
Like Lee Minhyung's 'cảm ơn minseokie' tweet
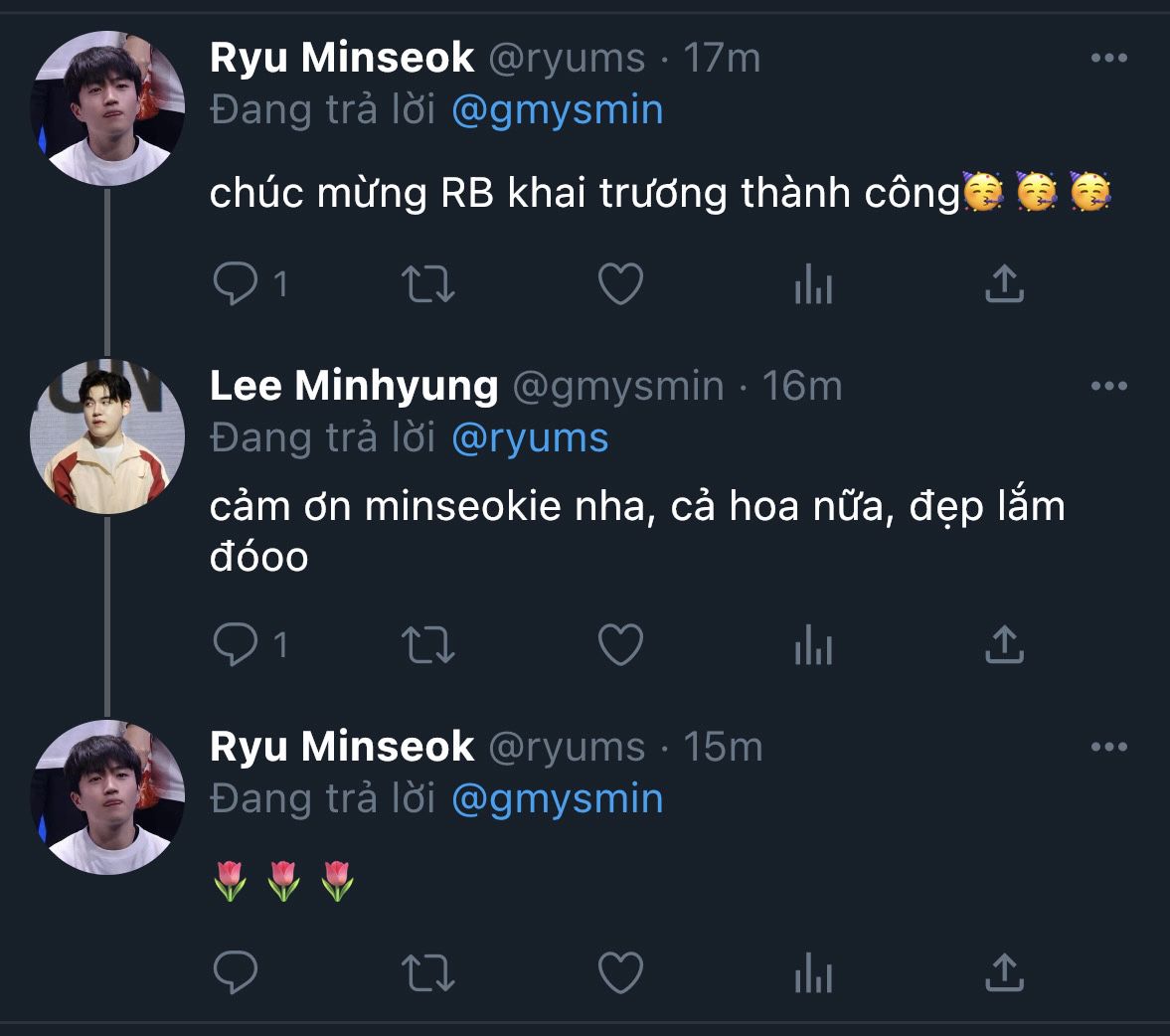(x=620, y=645)
